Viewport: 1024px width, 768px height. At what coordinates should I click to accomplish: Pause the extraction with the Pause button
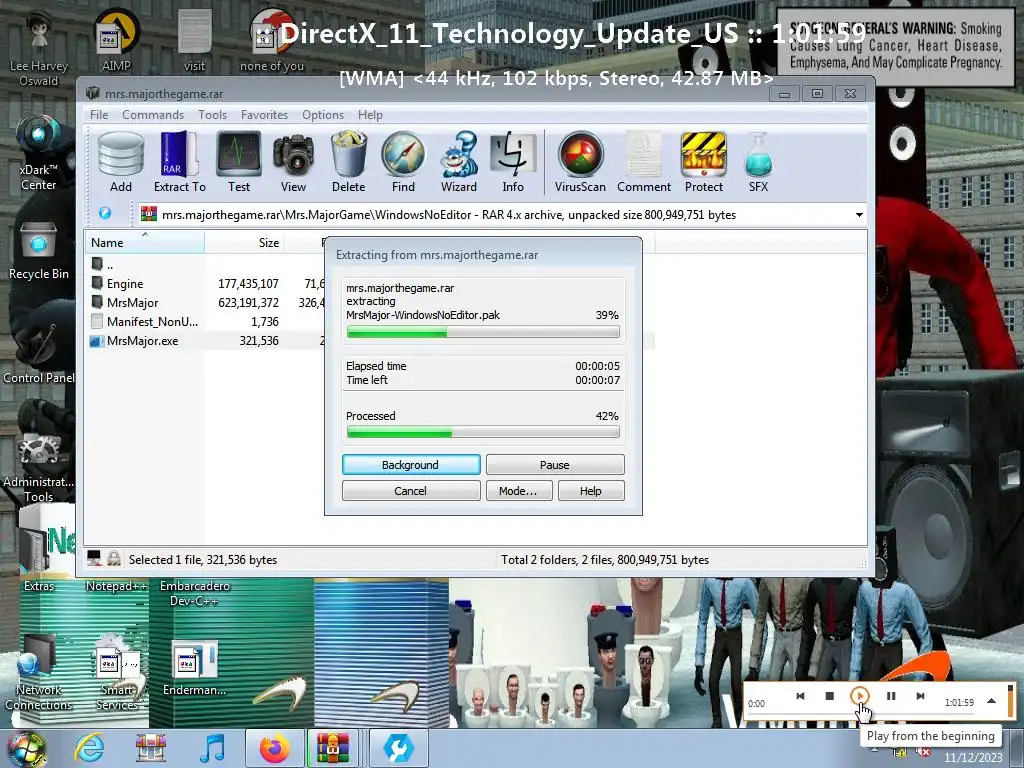point(554,464)
